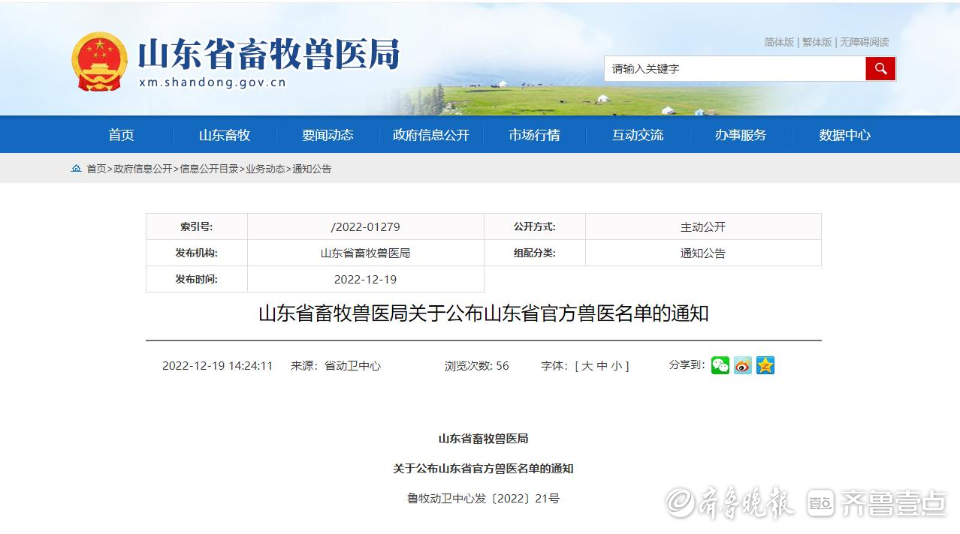Click timestamp 2022-12-19 14:24:11
Viewport: 960px width, 534px height.
tap(217, 366)
